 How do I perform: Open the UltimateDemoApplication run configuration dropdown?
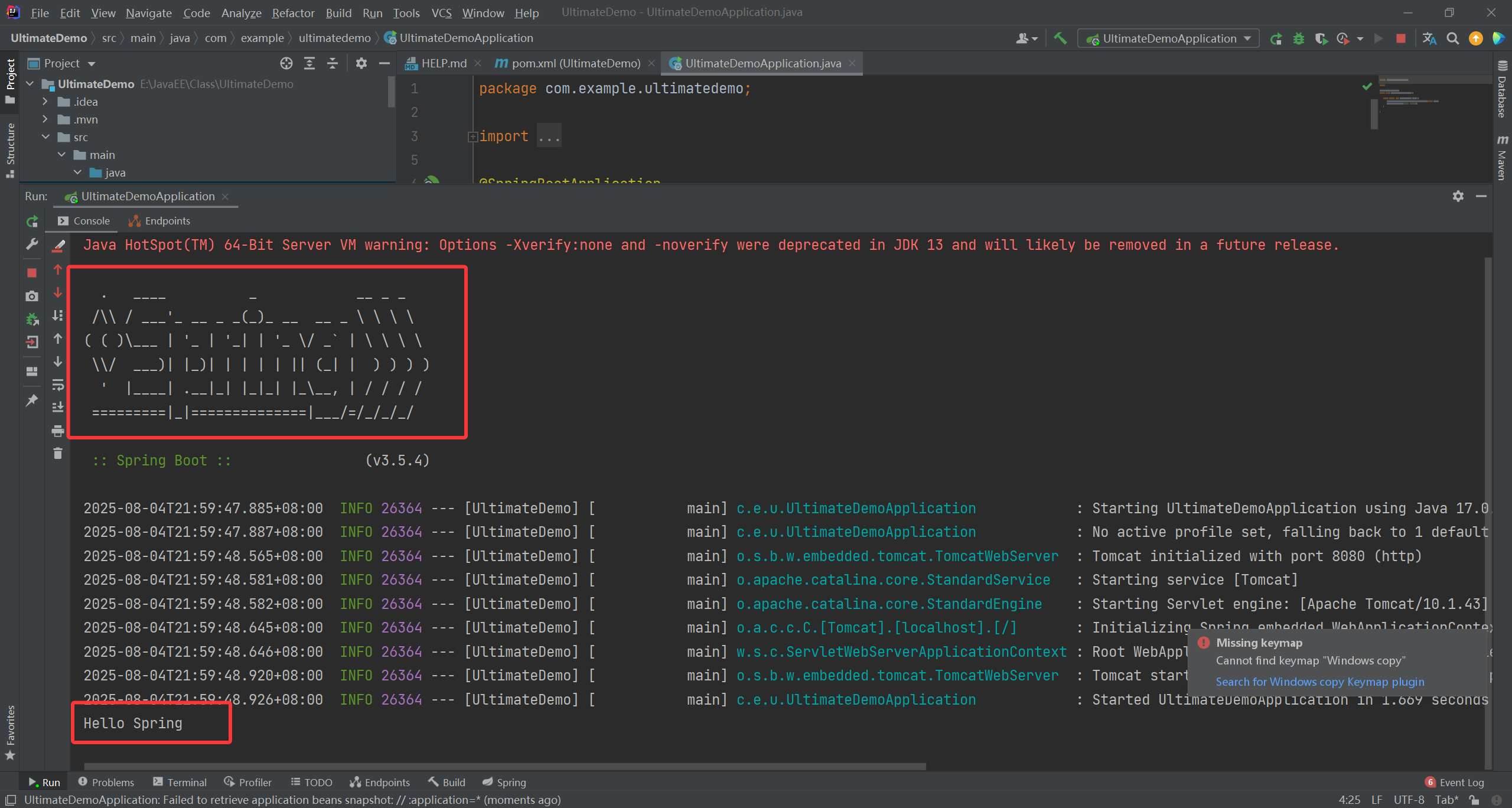tap(1169, 38)
